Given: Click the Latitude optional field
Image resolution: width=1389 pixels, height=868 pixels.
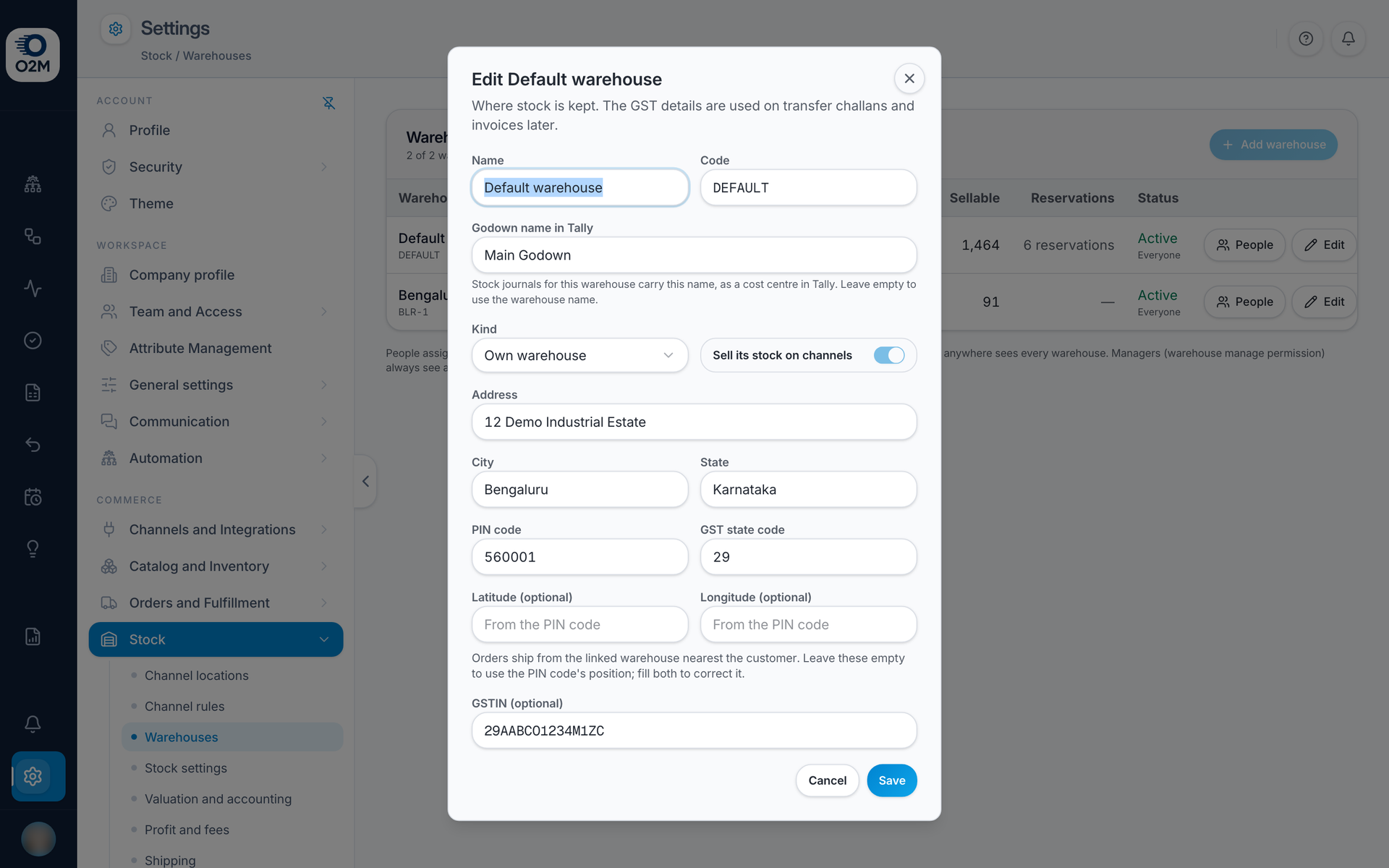Looking at the screenshot, I should click(579, 624).
